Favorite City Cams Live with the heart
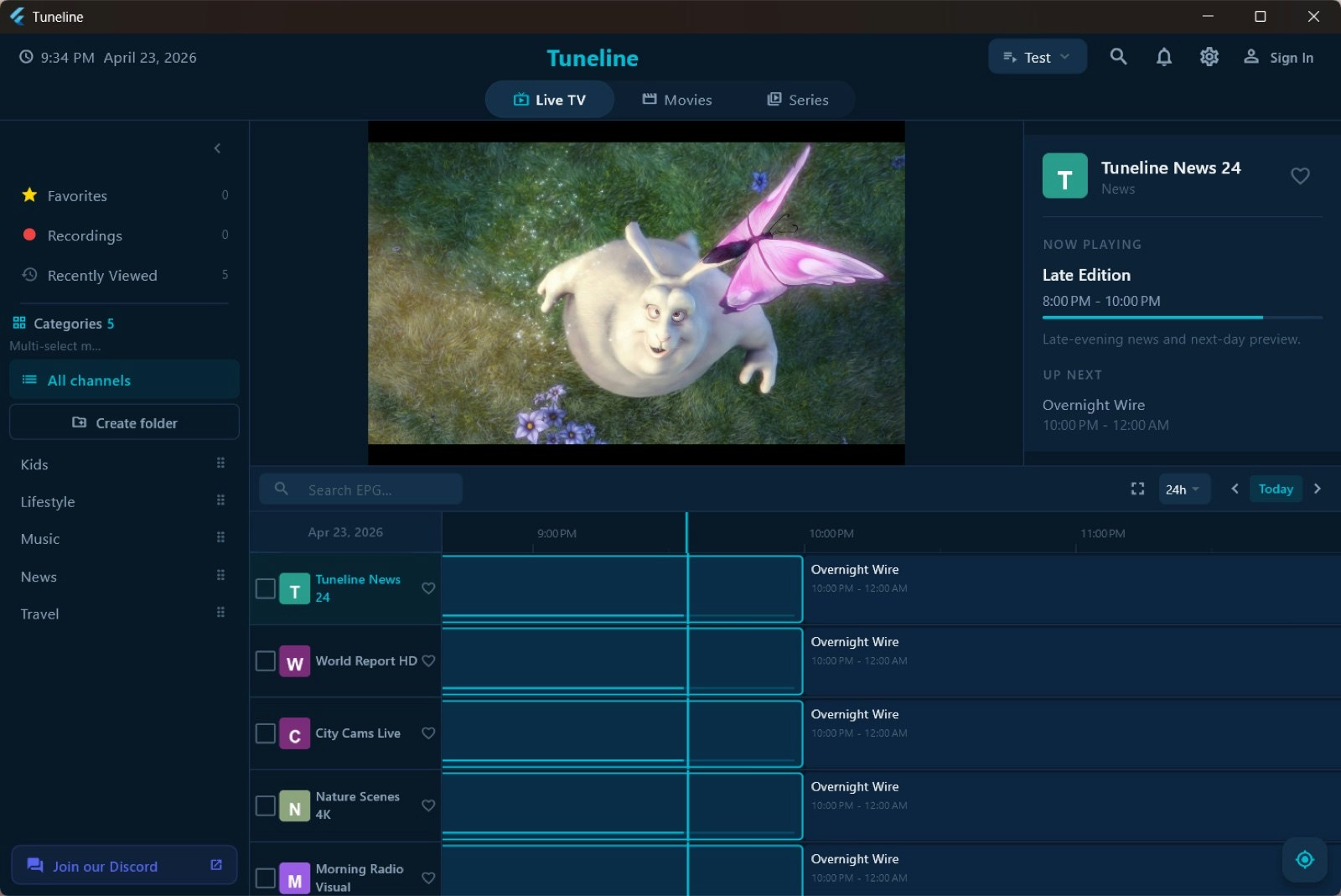This screenshot has height=896, width=1341. [x=428, y=733]
